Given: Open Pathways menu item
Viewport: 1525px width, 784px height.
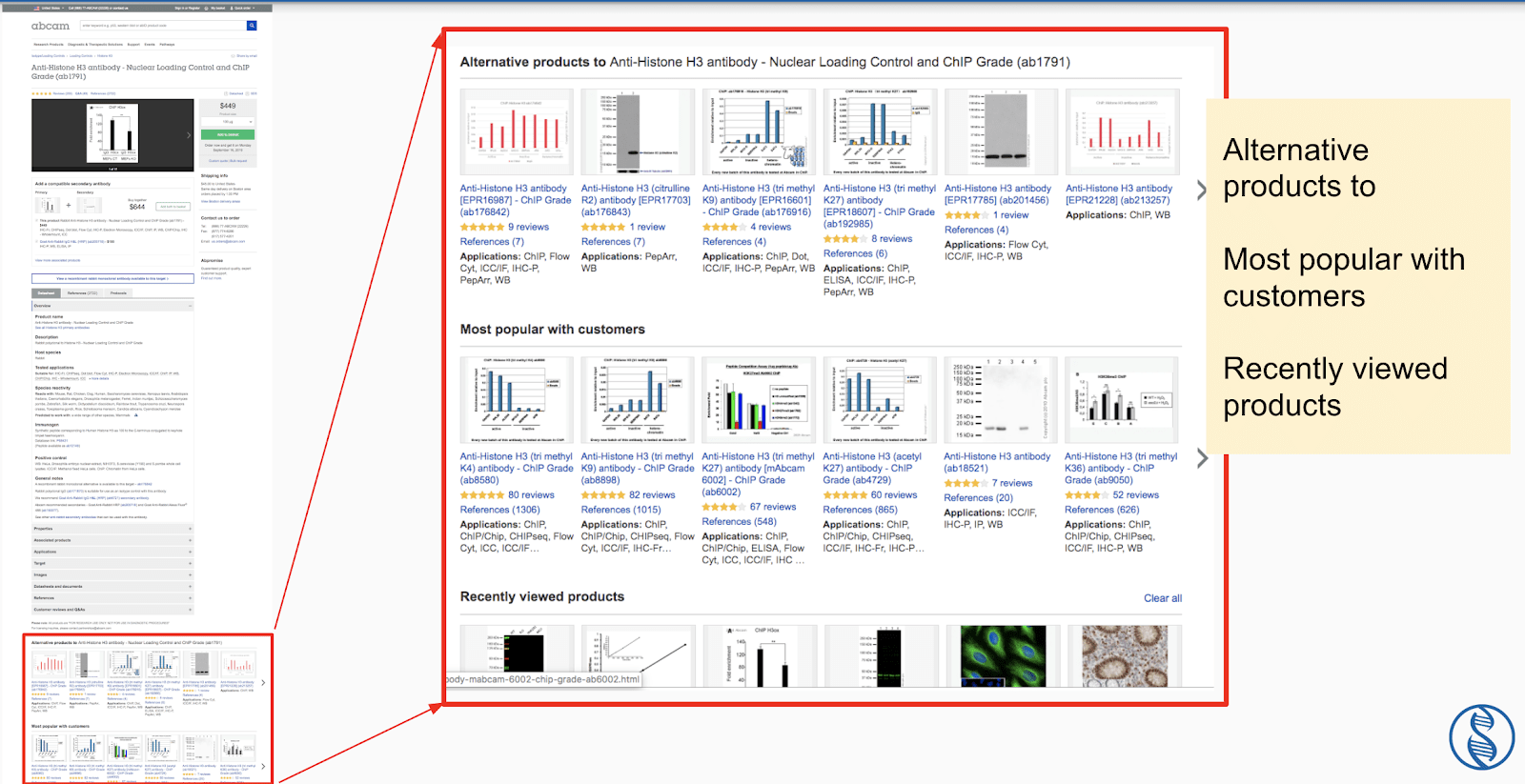Looking at the screenshot, I should (167, 44).
